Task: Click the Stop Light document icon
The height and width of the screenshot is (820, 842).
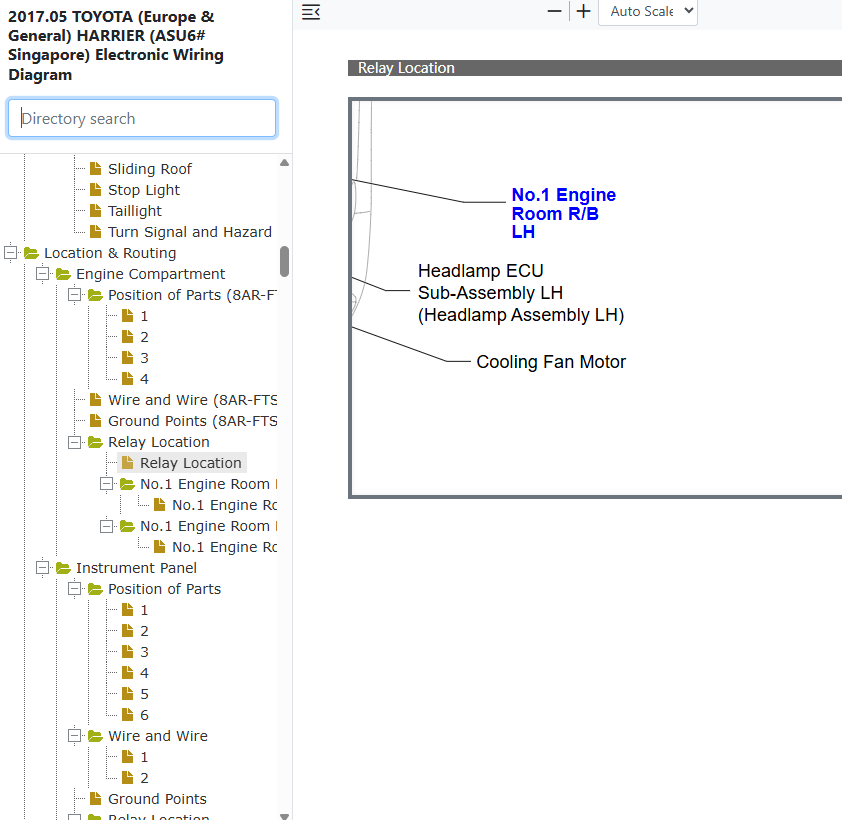Action: click(96, 190)
